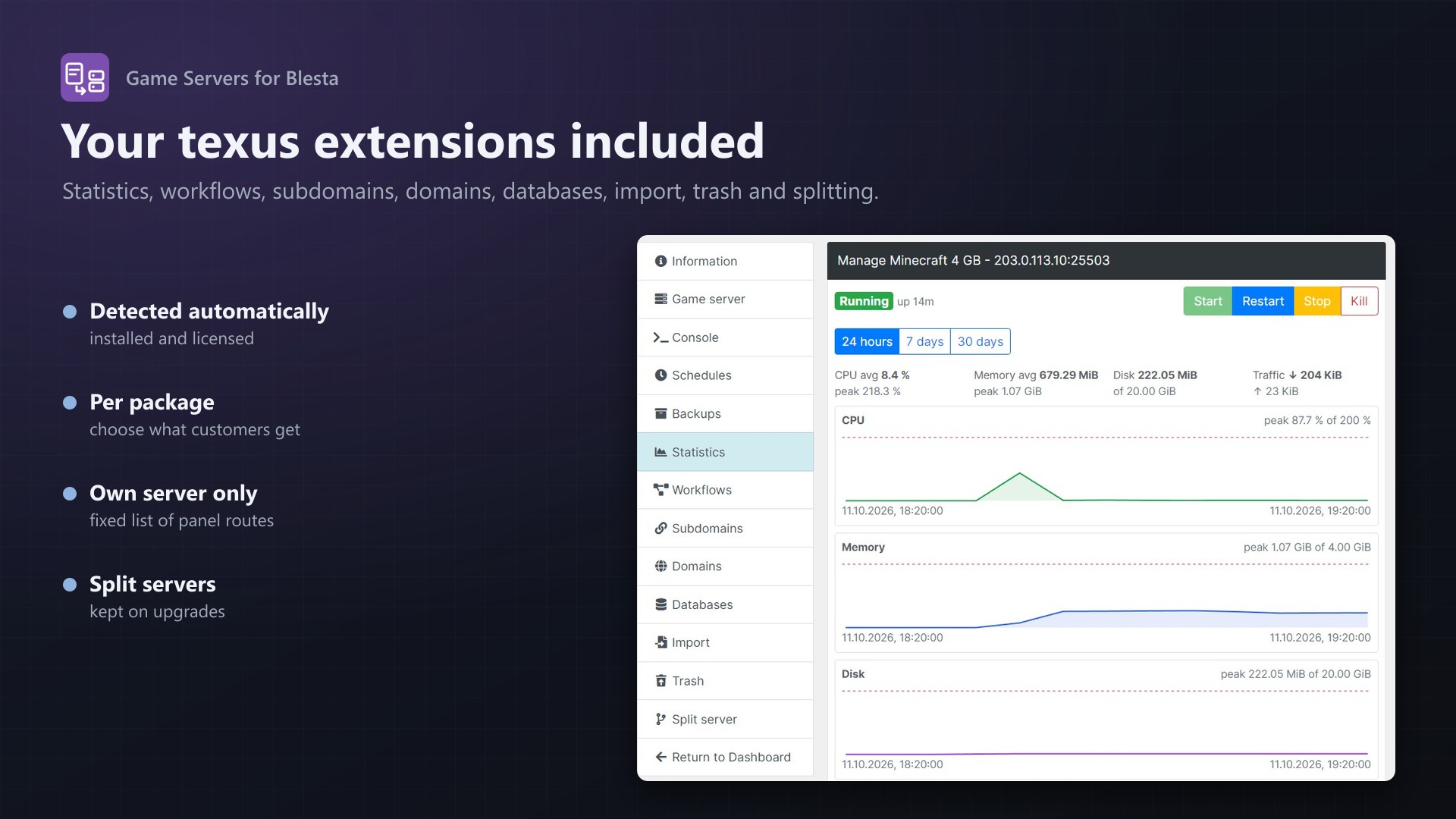Click the Backups archive box icon
Screen dimensions: 1456x819
tap(661, 413)
